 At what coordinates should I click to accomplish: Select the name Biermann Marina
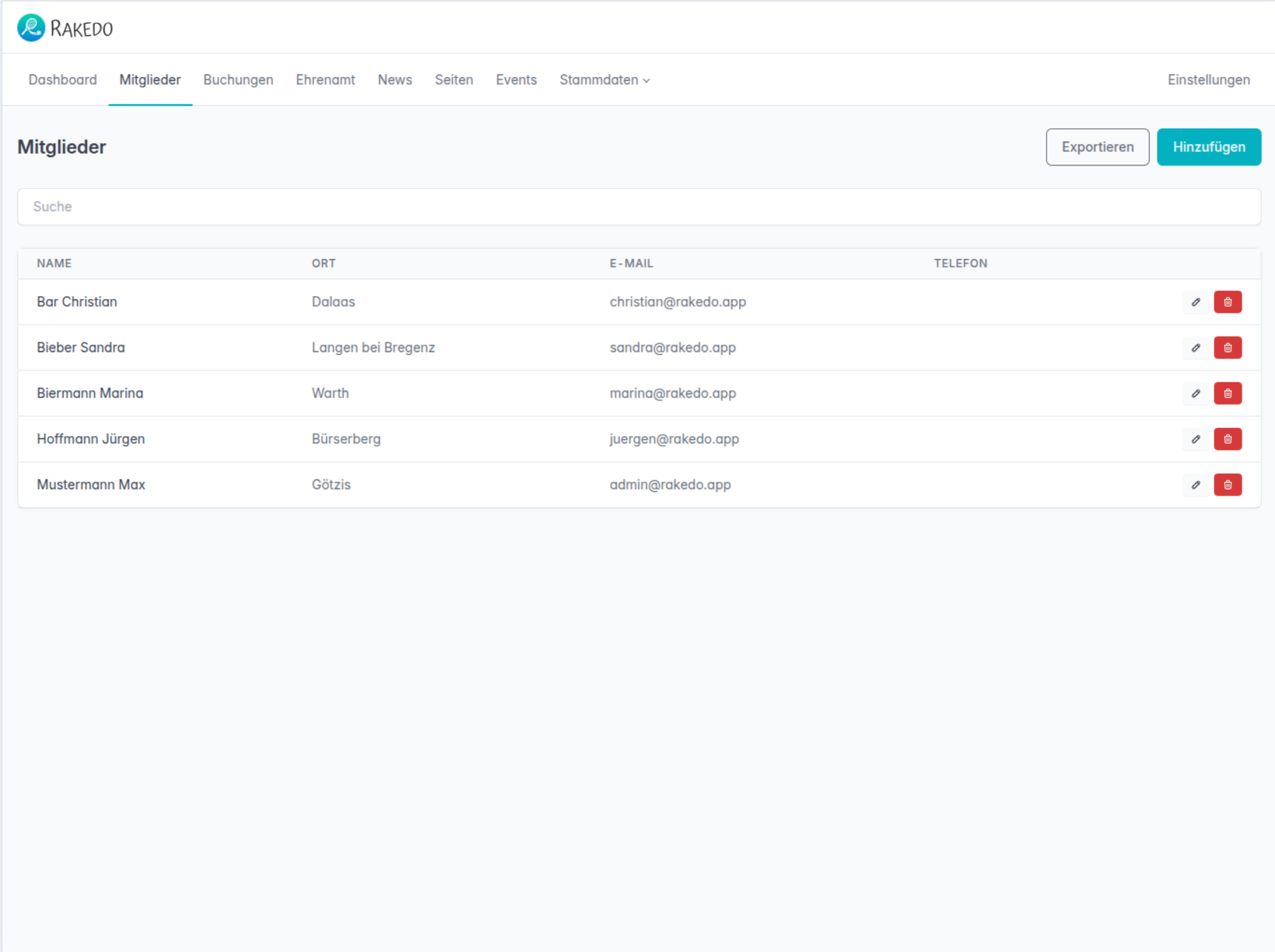point(90,393)
